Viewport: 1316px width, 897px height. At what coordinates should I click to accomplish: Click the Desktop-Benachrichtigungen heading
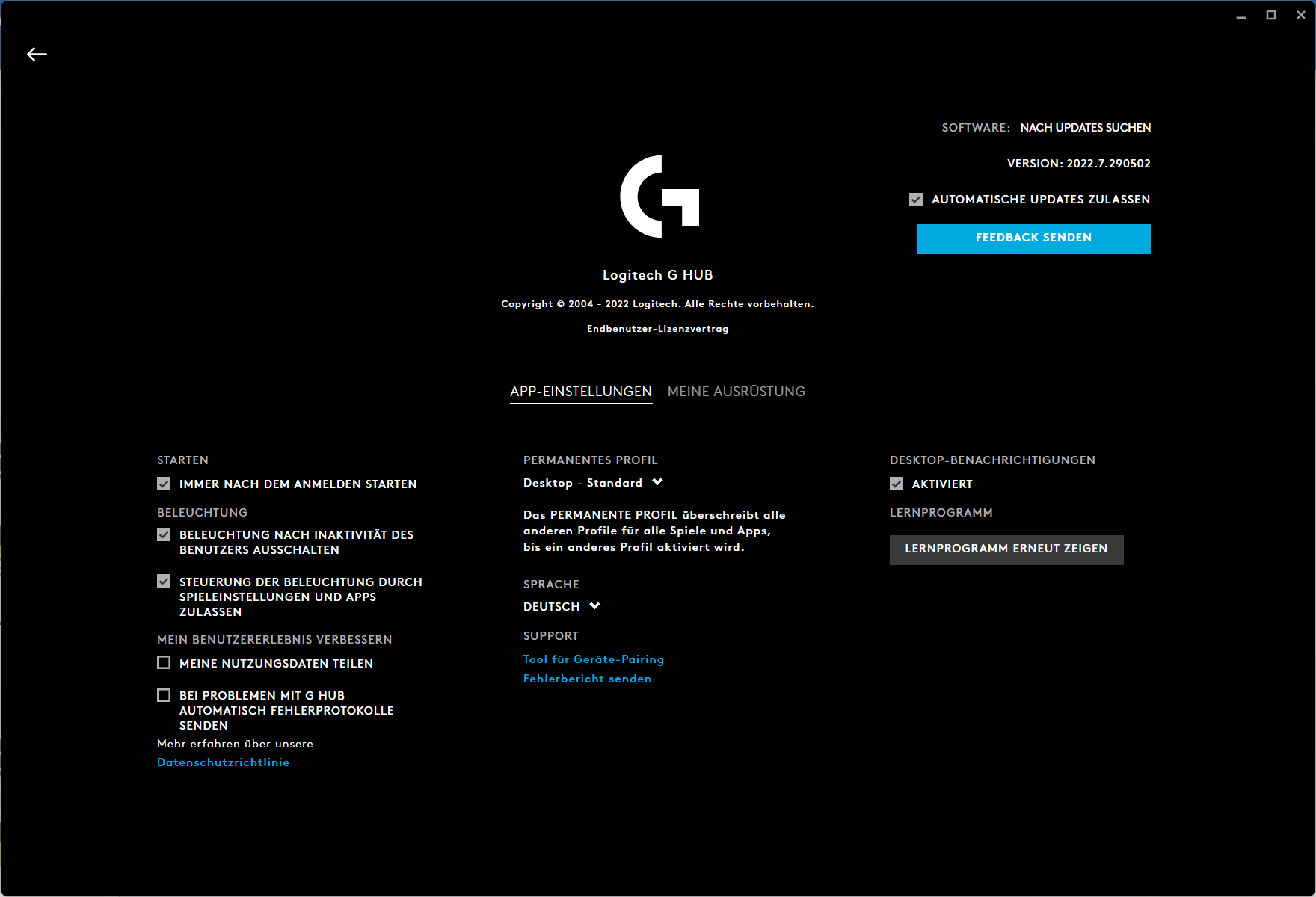[992, 460]
